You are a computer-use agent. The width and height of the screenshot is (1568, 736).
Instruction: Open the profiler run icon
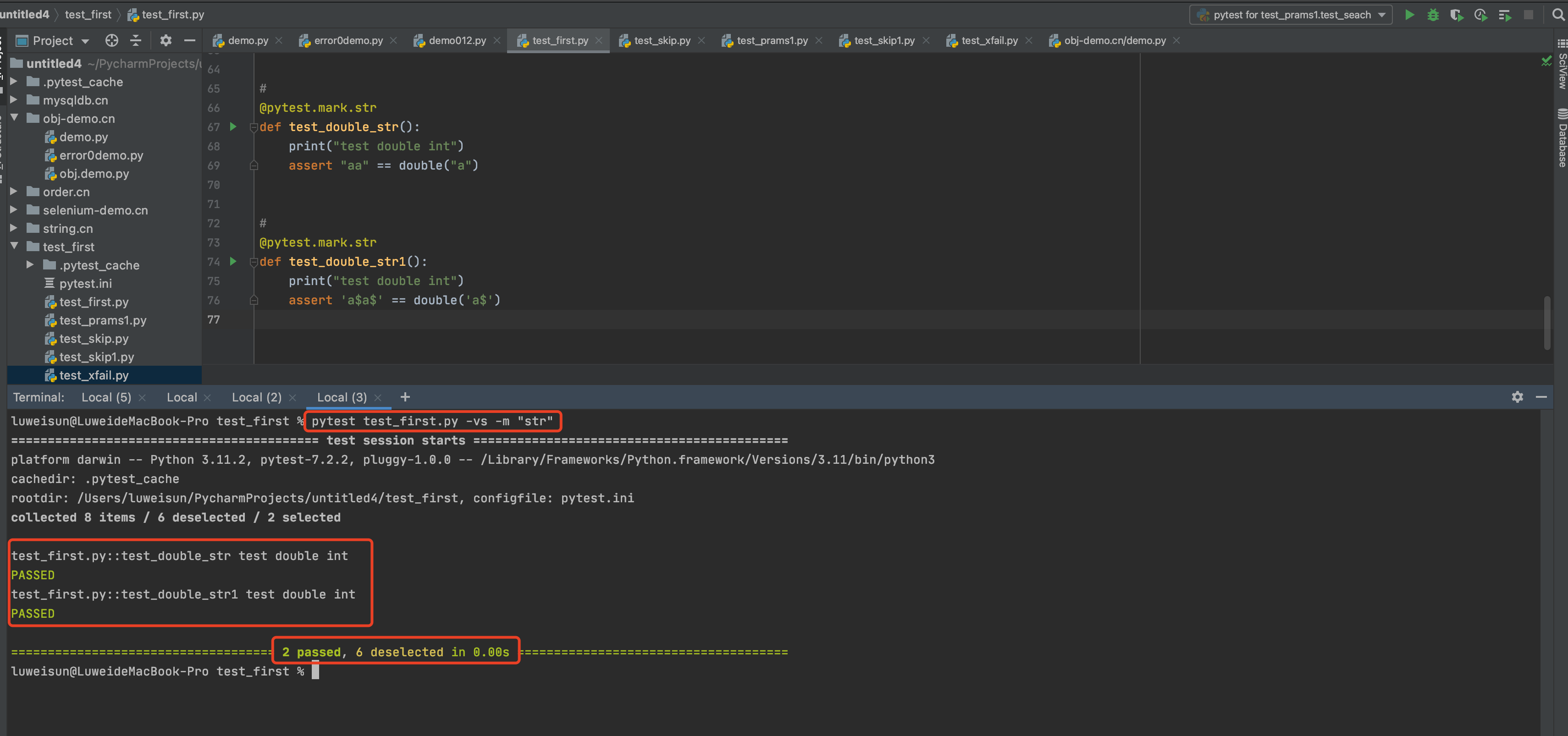1480,15
